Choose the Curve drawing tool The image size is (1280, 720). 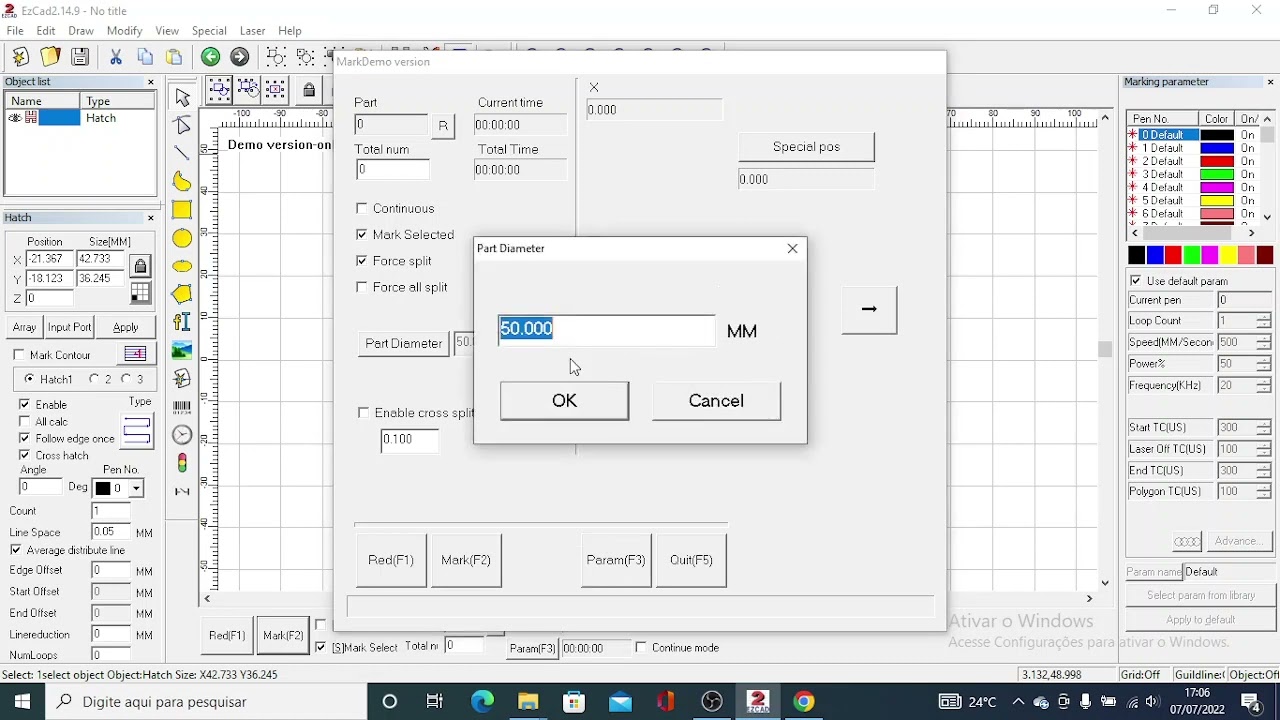[x=182, y=181]
